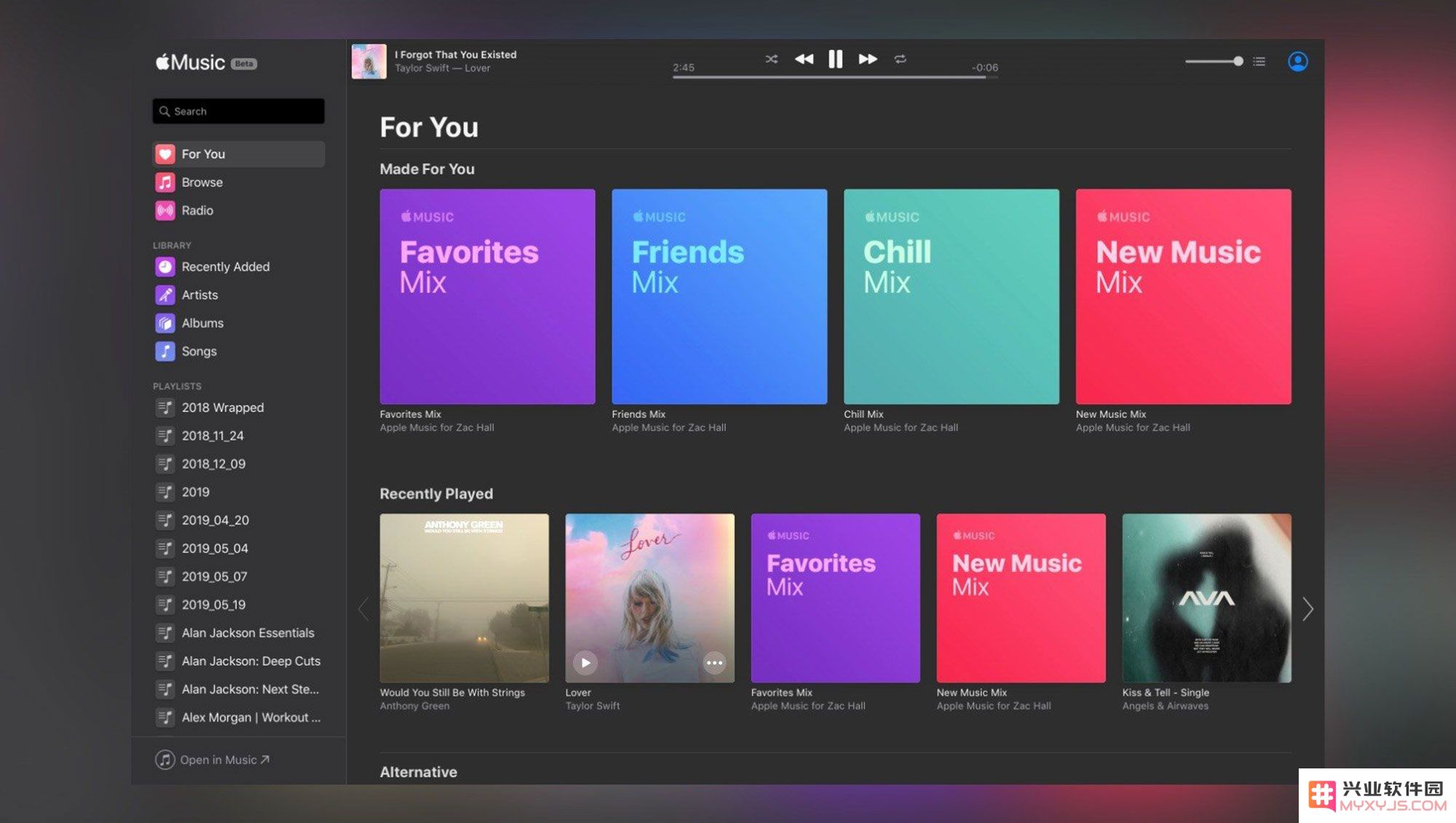Click the Browse music note icon
Image resolution: width=1456 pixels, height=823 pixels.
165,182
